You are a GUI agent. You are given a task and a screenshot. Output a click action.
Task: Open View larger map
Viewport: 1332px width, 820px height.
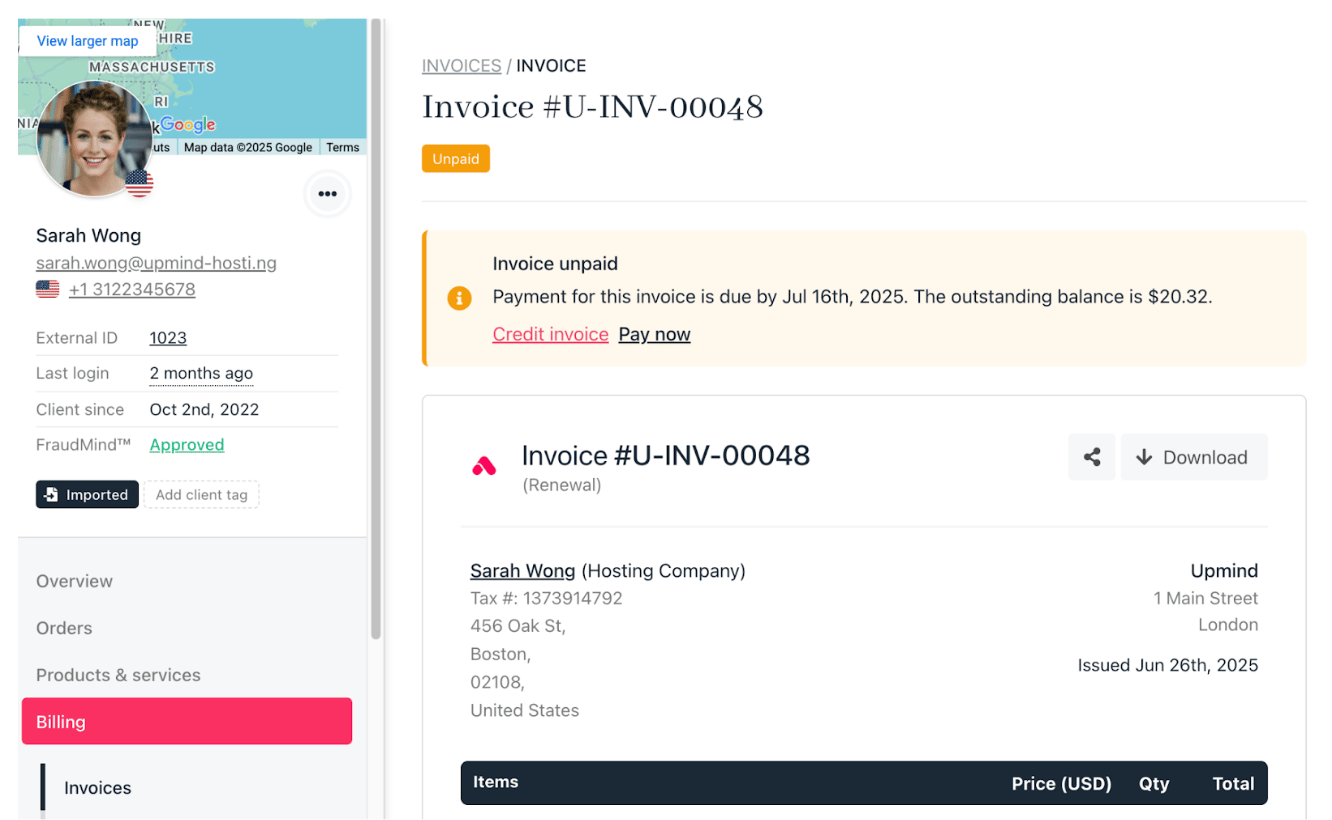[x=87, y=41]
